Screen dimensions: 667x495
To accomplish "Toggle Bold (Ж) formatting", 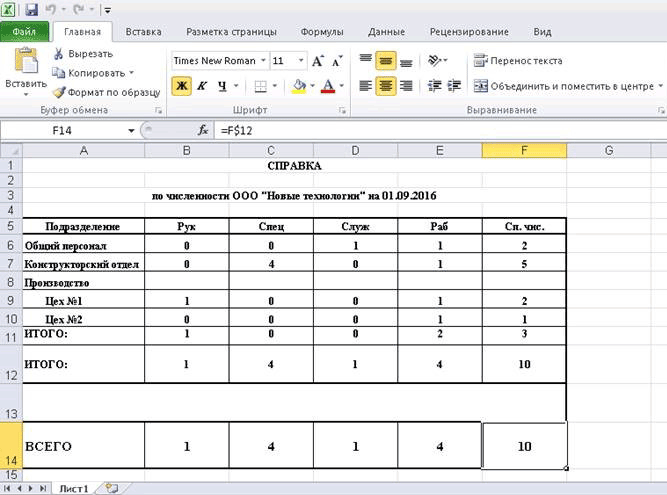I will pyautogui.click(x=182, y=86).
